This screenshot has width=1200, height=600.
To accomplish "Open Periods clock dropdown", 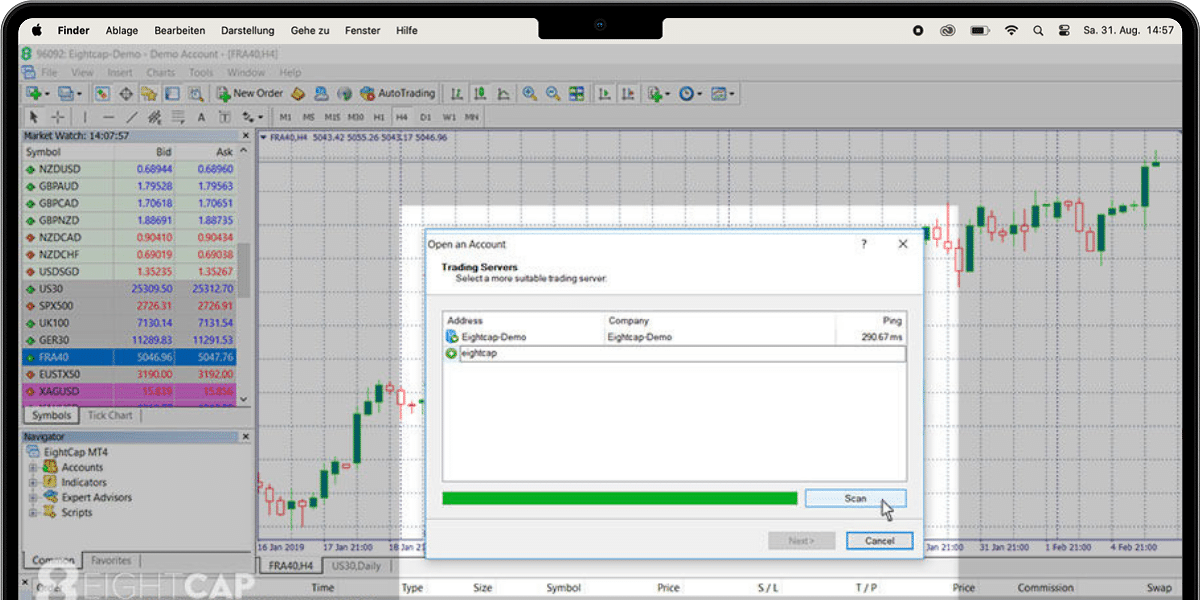I will coord(690,94).
